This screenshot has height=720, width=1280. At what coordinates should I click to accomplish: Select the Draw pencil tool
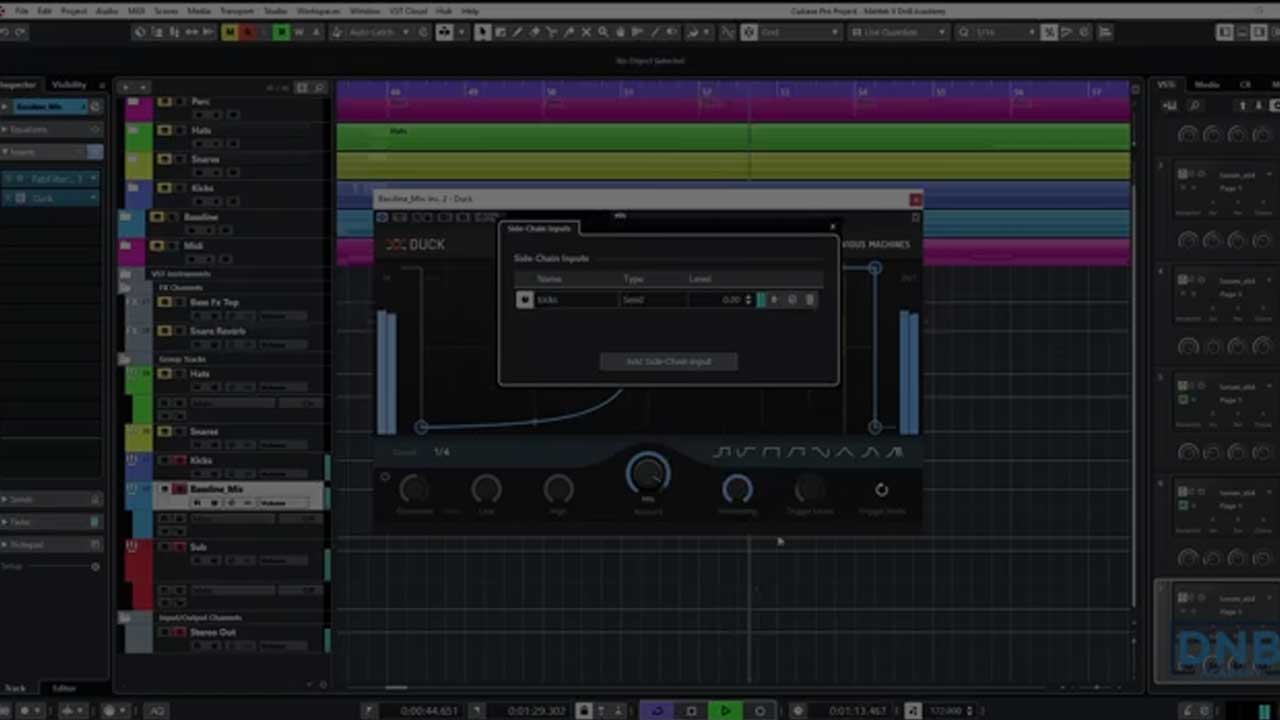[x=517, y=32]
